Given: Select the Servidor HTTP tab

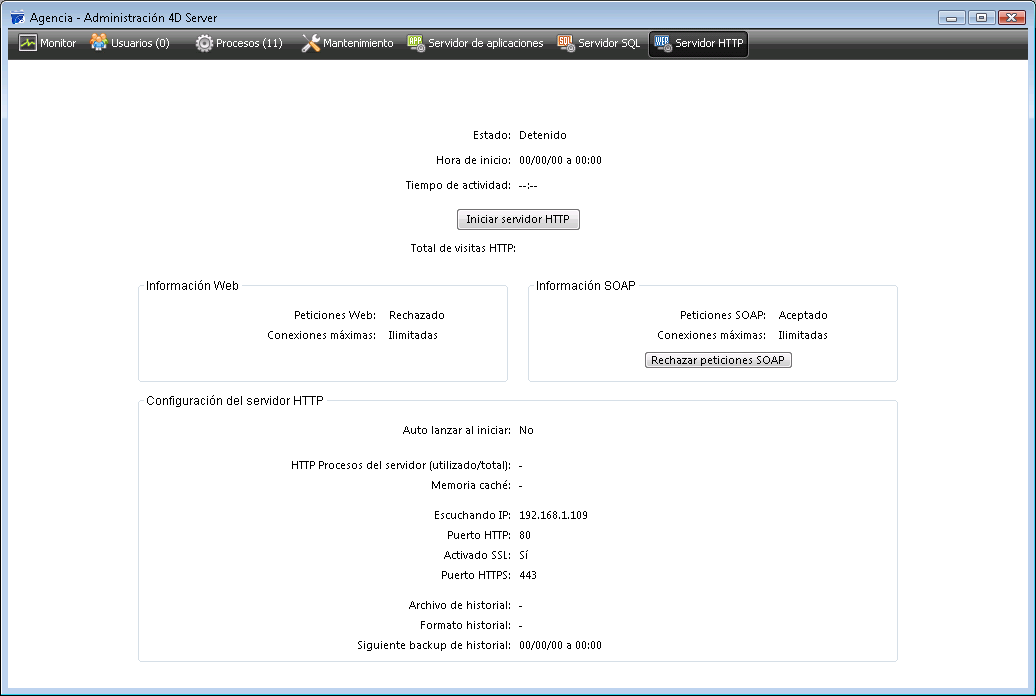Looking at the screenshot, I should click(698, 44).
